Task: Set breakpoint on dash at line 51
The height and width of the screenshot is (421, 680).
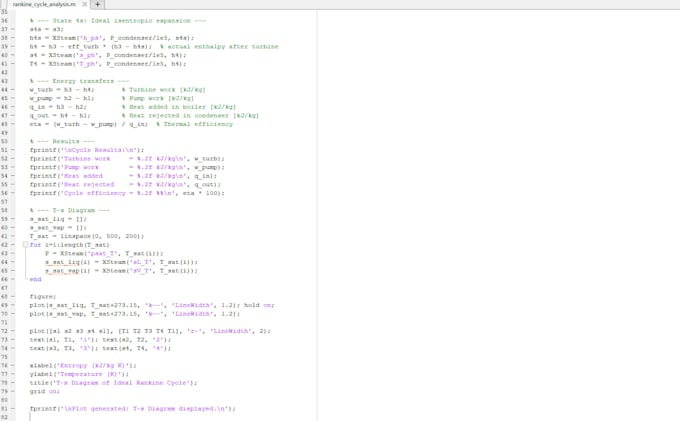Action: tap(13, 150)
